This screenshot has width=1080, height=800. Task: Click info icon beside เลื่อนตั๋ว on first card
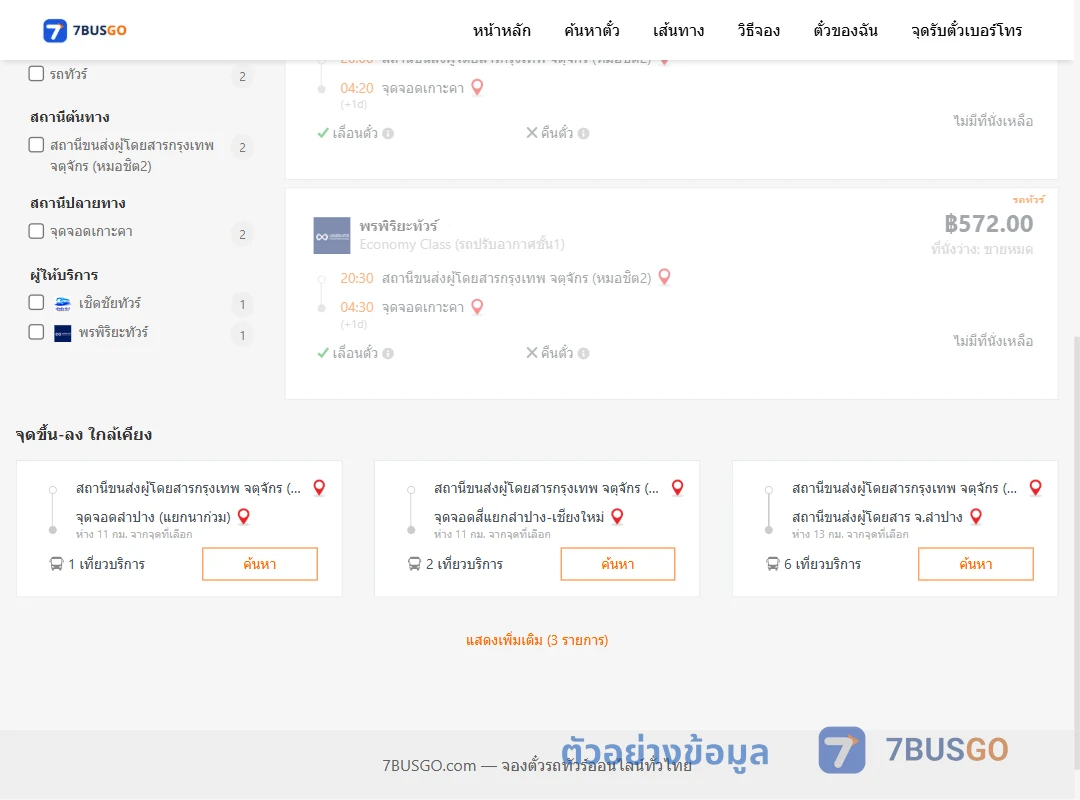click(388, 134)
